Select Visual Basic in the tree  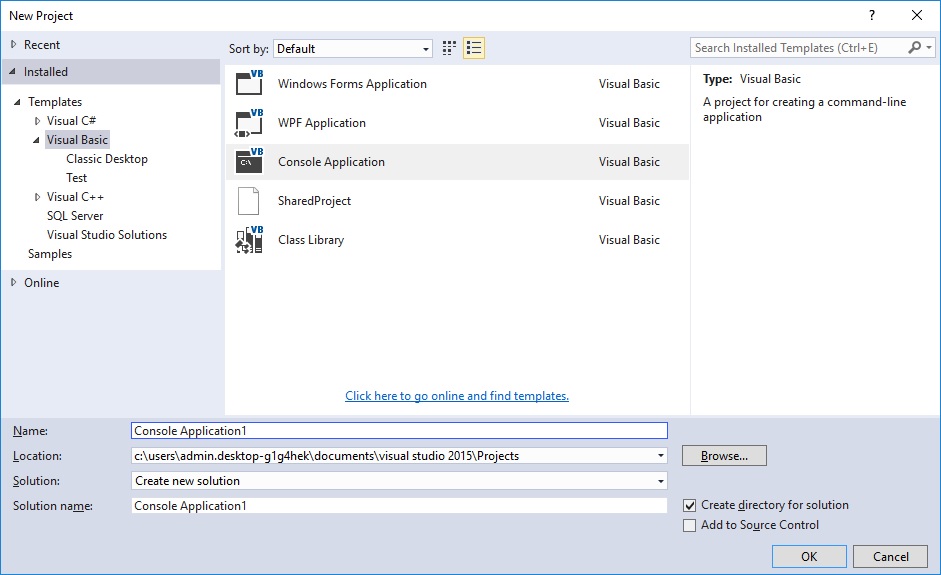point(77,140)
